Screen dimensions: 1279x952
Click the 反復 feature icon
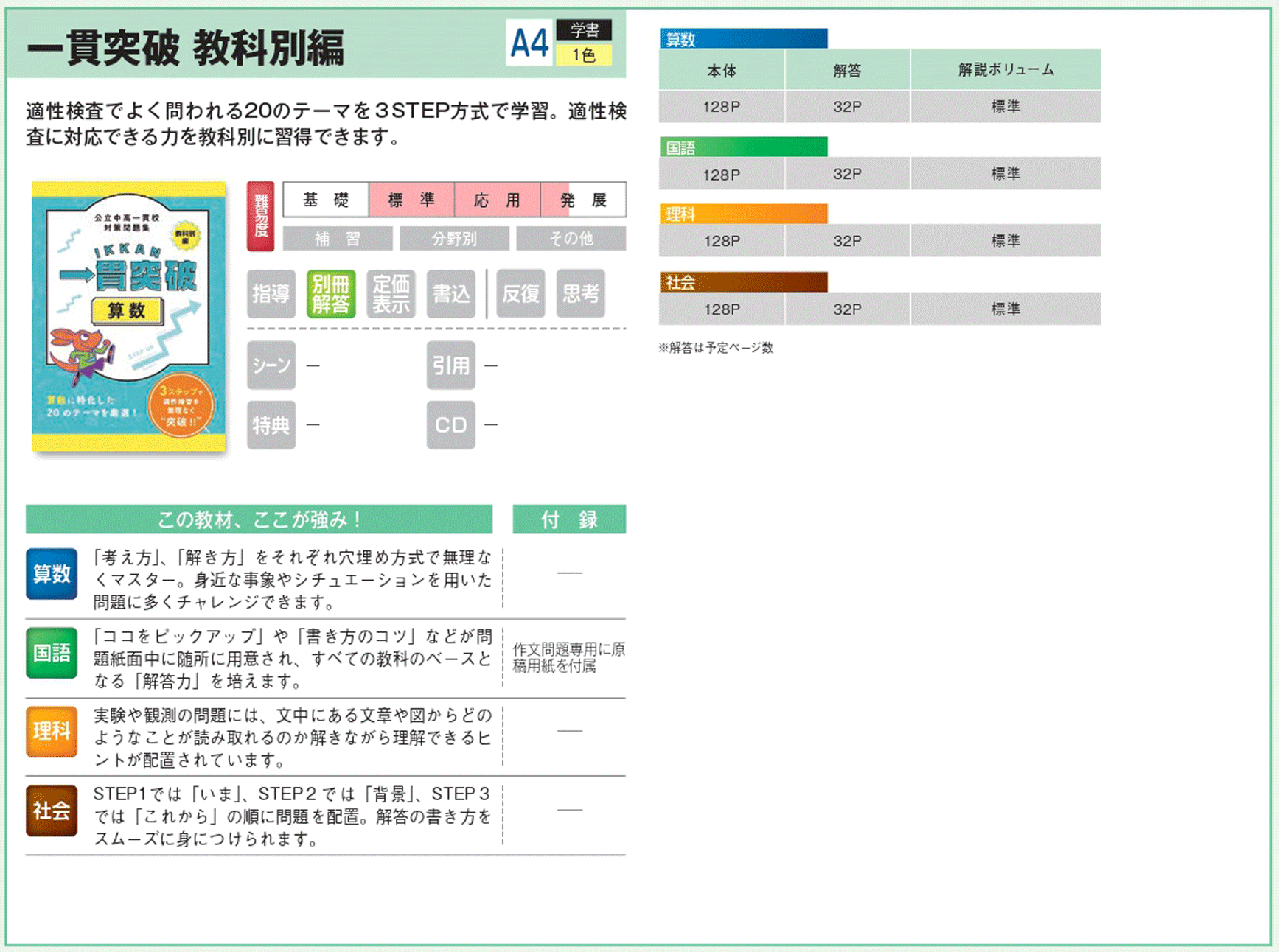click(520, 293)
